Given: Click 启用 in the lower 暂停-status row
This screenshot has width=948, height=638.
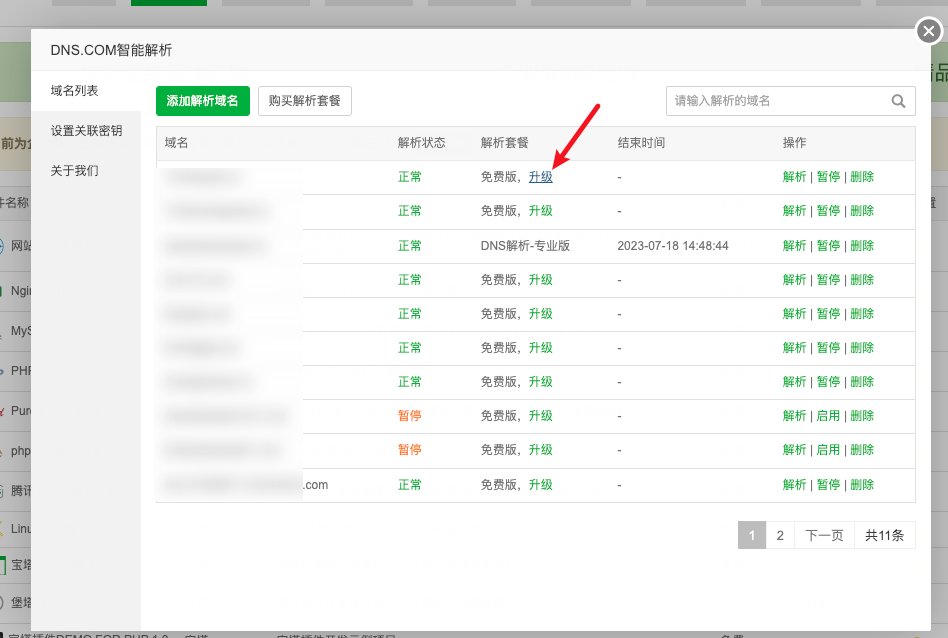Looking at the screenshot, I should click(x=828, y=449).
